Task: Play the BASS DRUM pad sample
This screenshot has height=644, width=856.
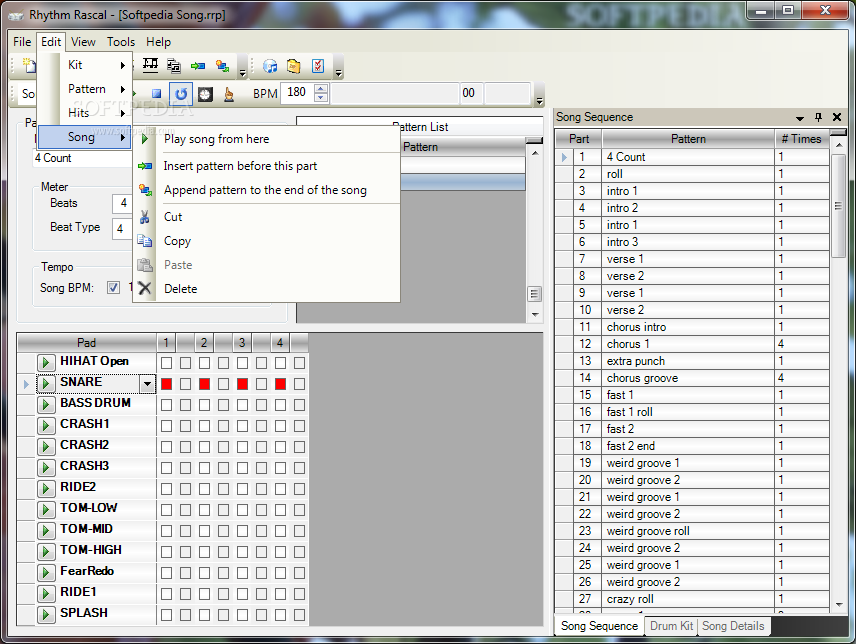Action: [x=46, y=404]
